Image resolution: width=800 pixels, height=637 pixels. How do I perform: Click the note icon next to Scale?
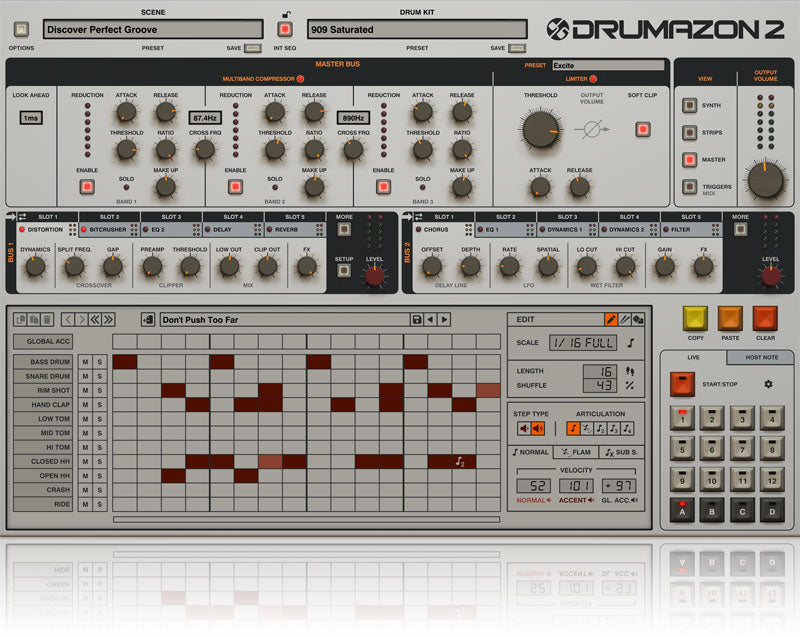click(x=631, y=343)
